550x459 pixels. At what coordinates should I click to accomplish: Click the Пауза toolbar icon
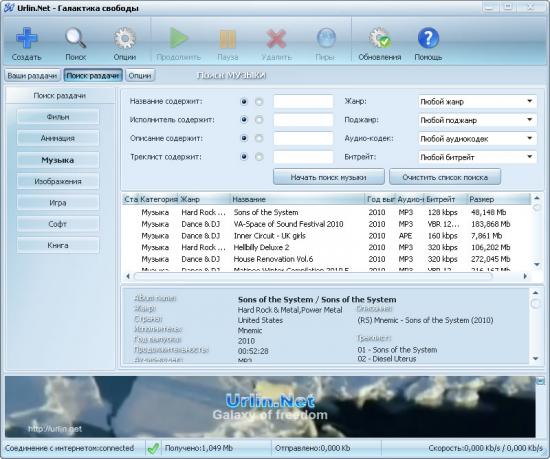click(227, 39)
